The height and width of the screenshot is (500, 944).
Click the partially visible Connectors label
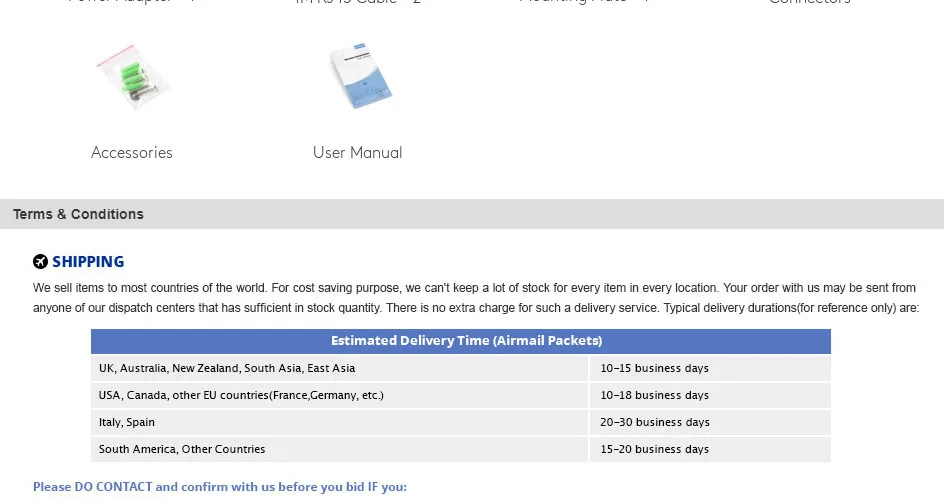coord(809,2)
